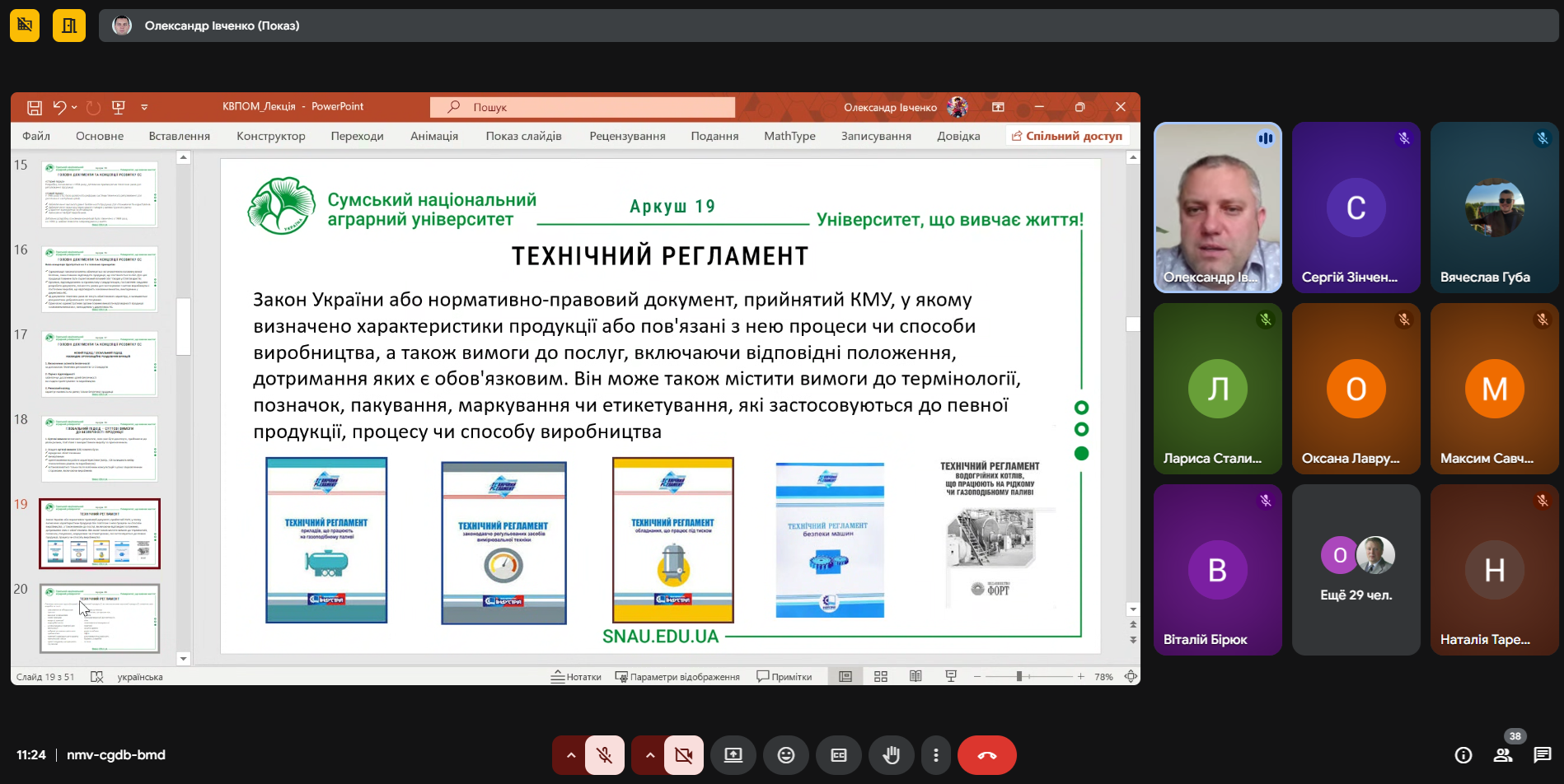This screenshot has height=784, width=1564.
Task: Open the meeting chat panel
Action: click(x=1542, y=755)
